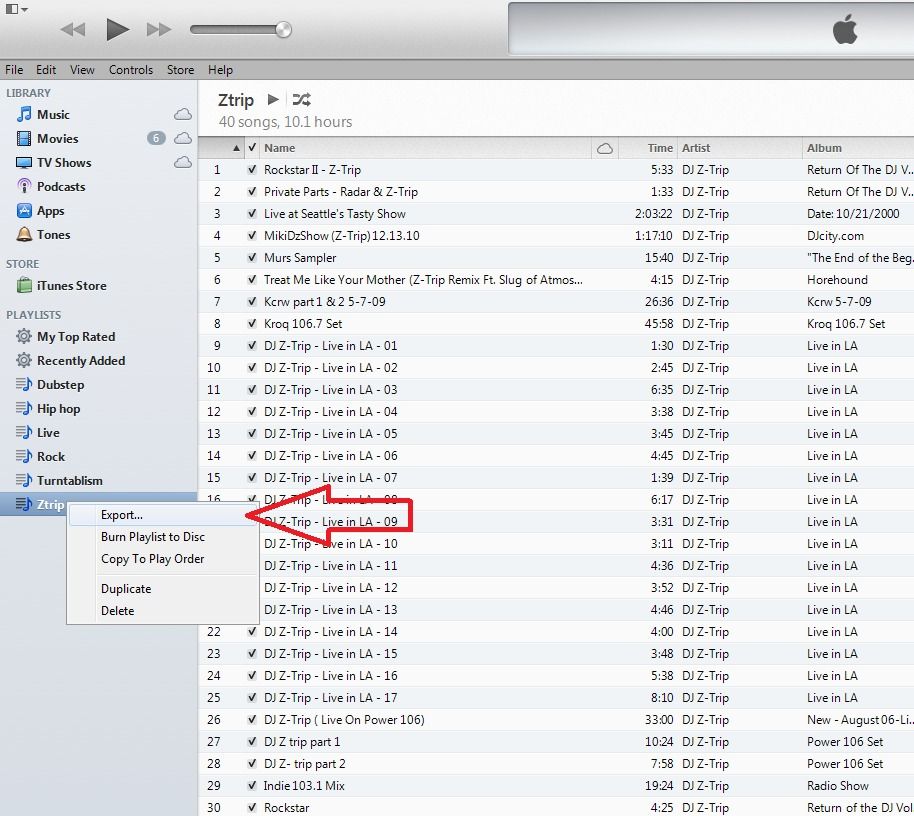Open the window menu dropdown at top-left
This screenshot has width=914, height=816.
16,9
